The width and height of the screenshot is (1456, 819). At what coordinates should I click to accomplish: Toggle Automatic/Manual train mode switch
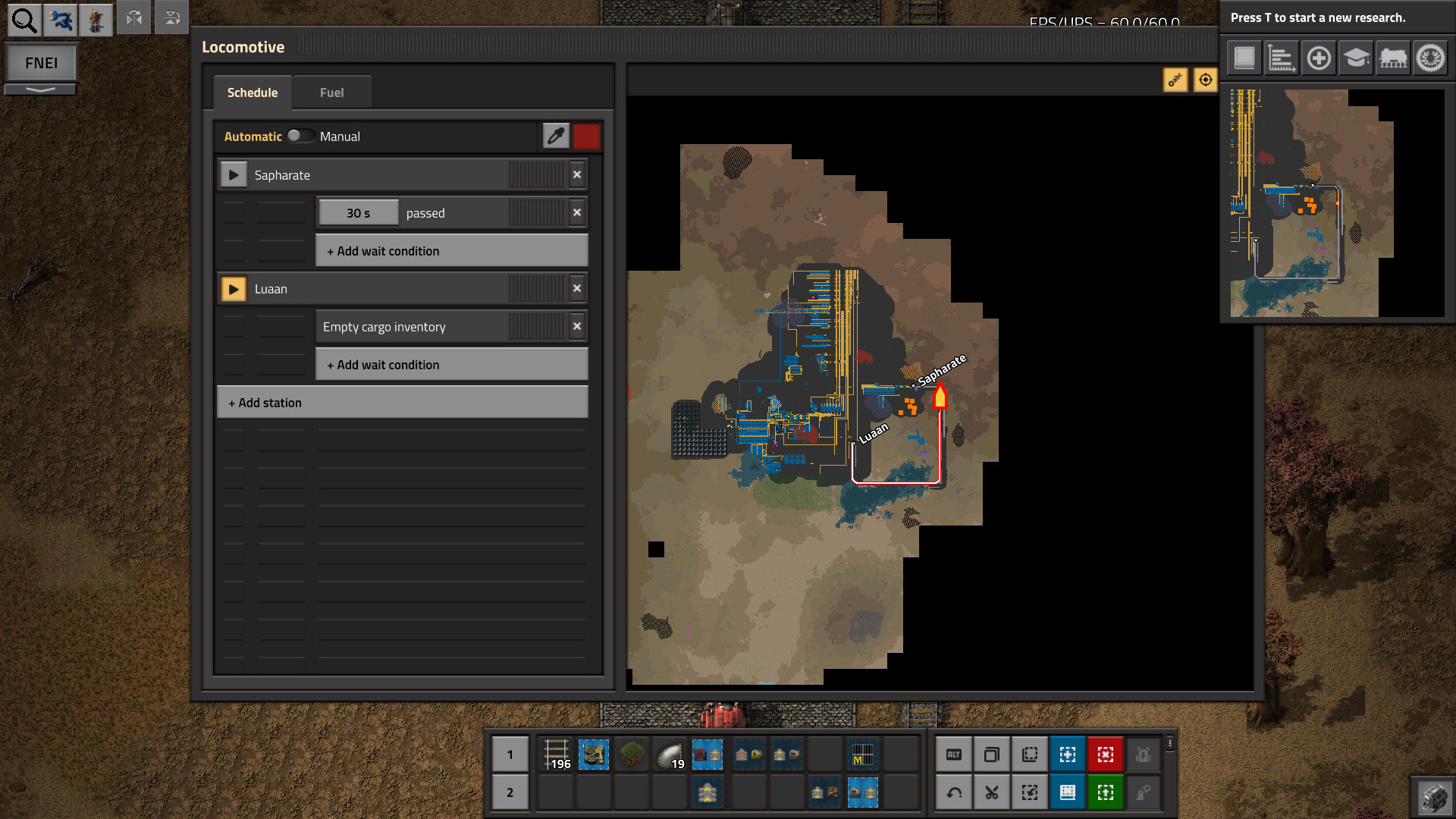click(300, 136)
